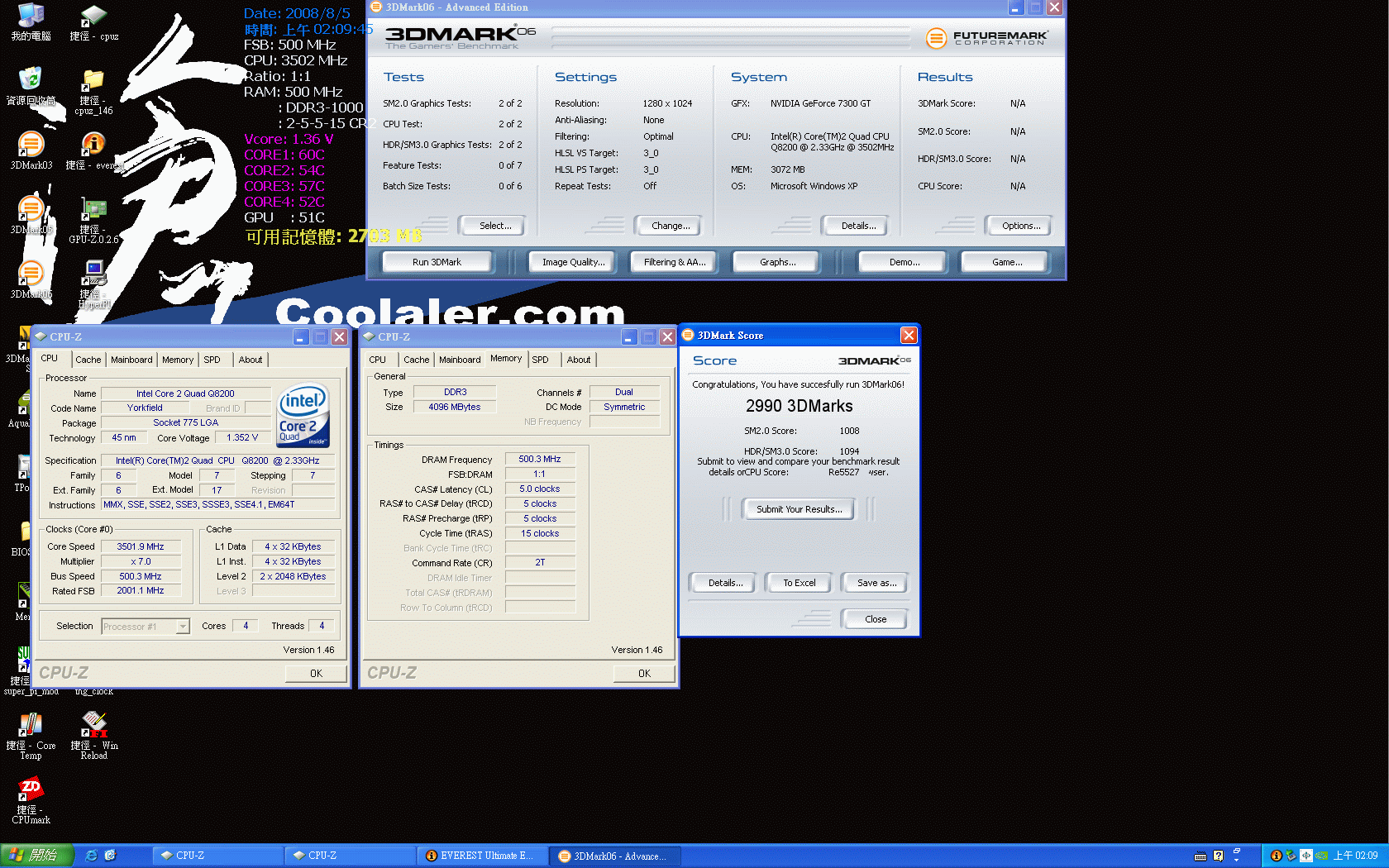Click the Safely Remove Hardware tray icon

[x=1291, y=856]
